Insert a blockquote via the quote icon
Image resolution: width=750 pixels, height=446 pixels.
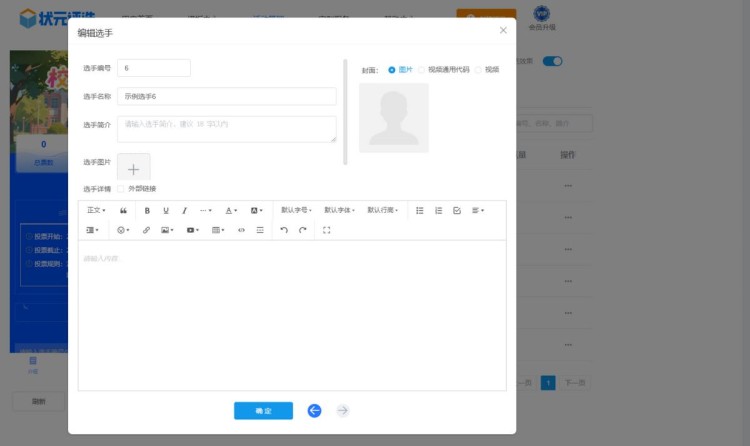point(123,211)
